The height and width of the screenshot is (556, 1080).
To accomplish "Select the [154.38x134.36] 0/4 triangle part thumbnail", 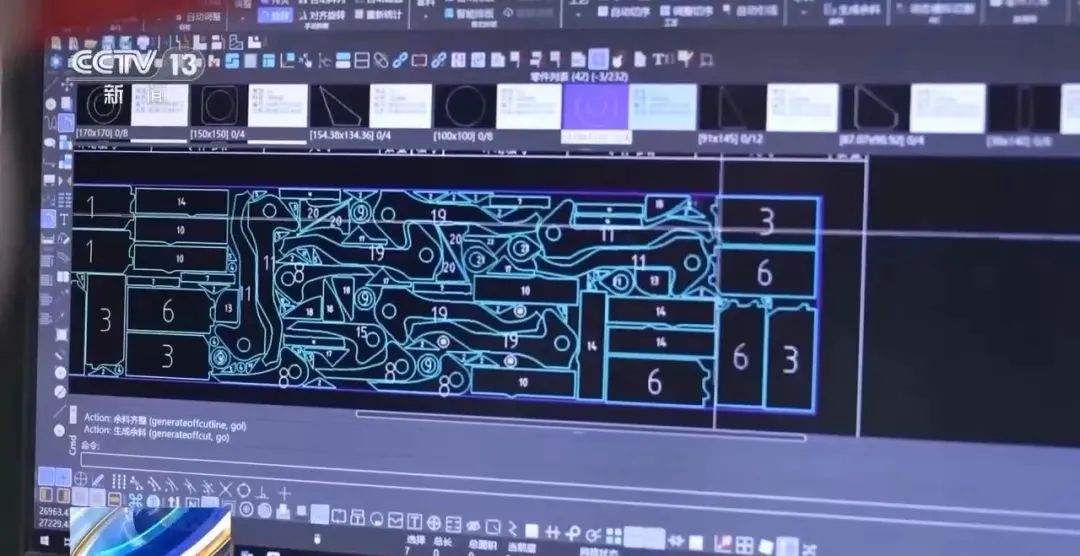I will point(338,106).
